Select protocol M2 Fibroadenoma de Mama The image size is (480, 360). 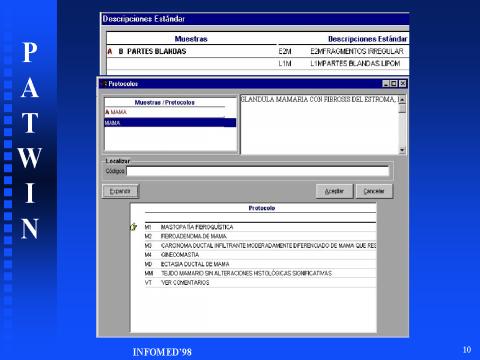point(260,236)
